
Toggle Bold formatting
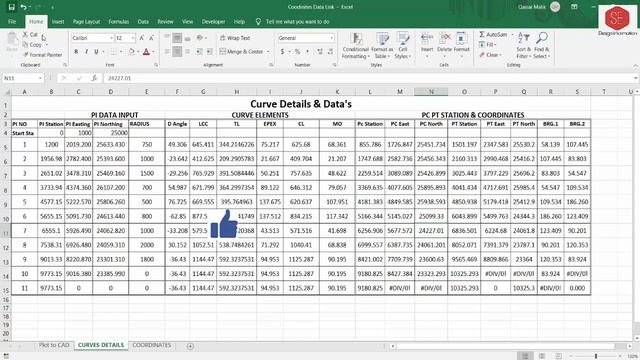coord(76,52)
